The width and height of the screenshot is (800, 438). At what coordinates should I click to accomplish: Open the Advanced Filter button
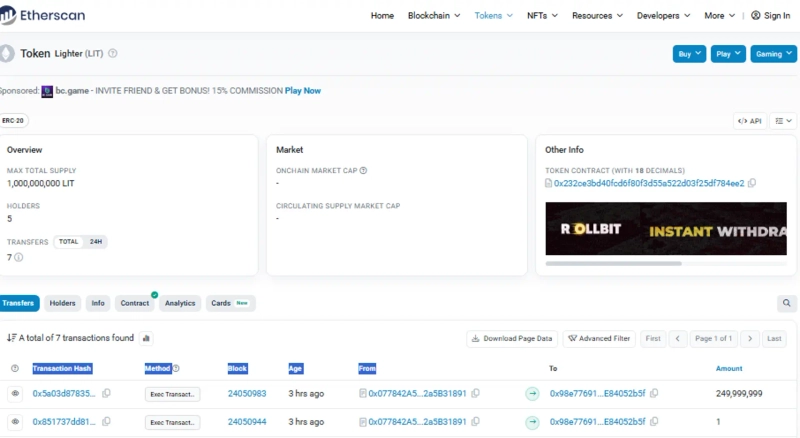pos(598,338)
